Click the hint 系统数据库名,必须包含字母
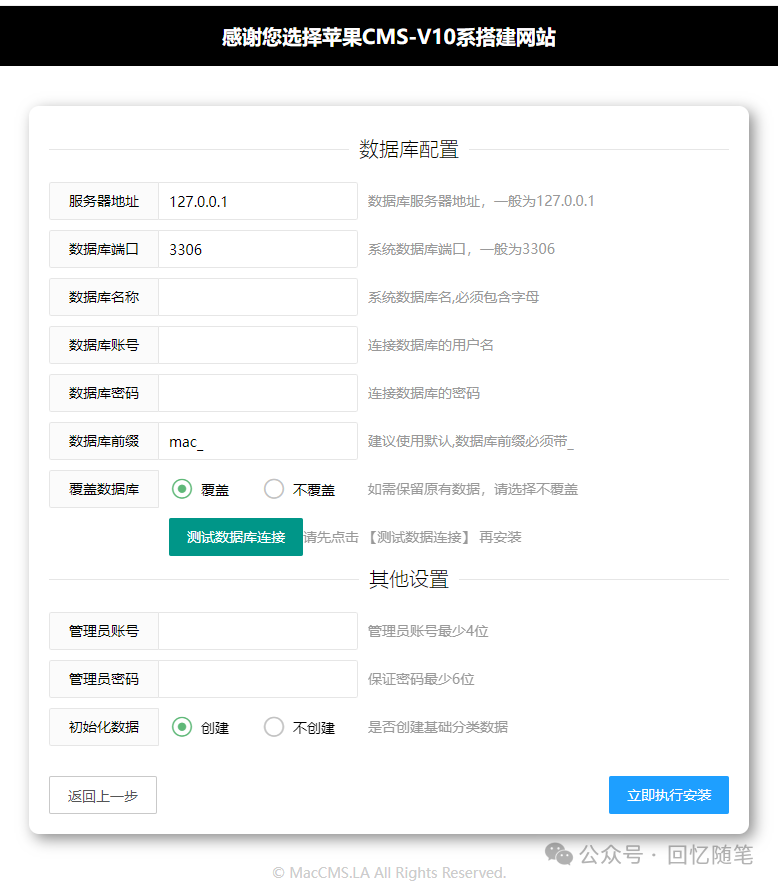 [453, 297]
